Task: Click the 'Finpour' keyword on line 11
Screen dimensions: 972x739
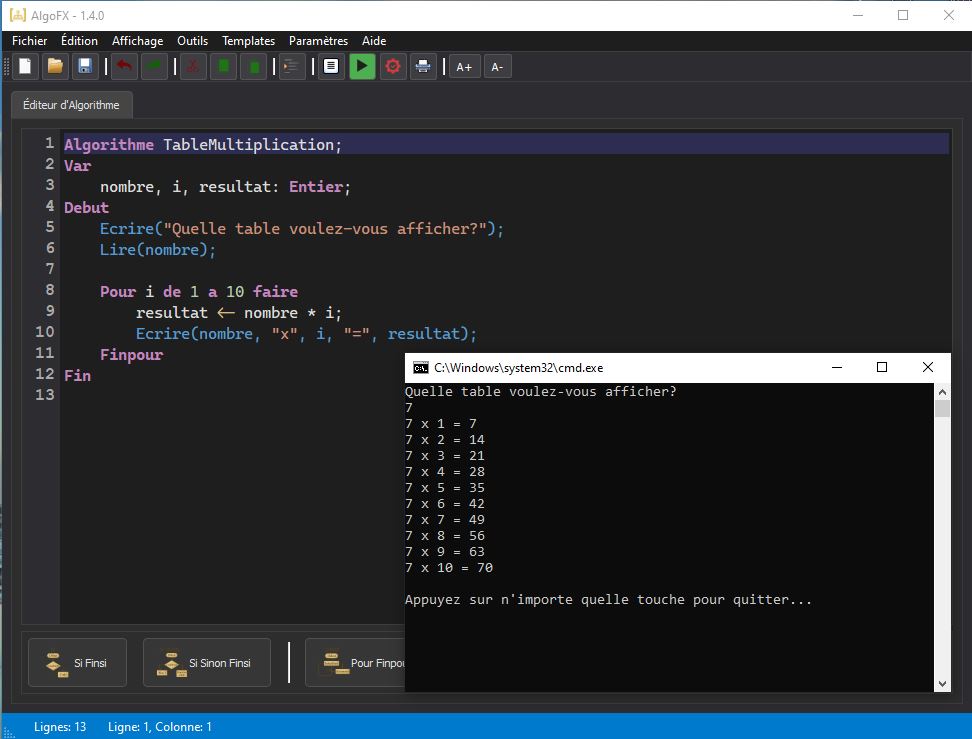Action: click(x=131, y=355)
